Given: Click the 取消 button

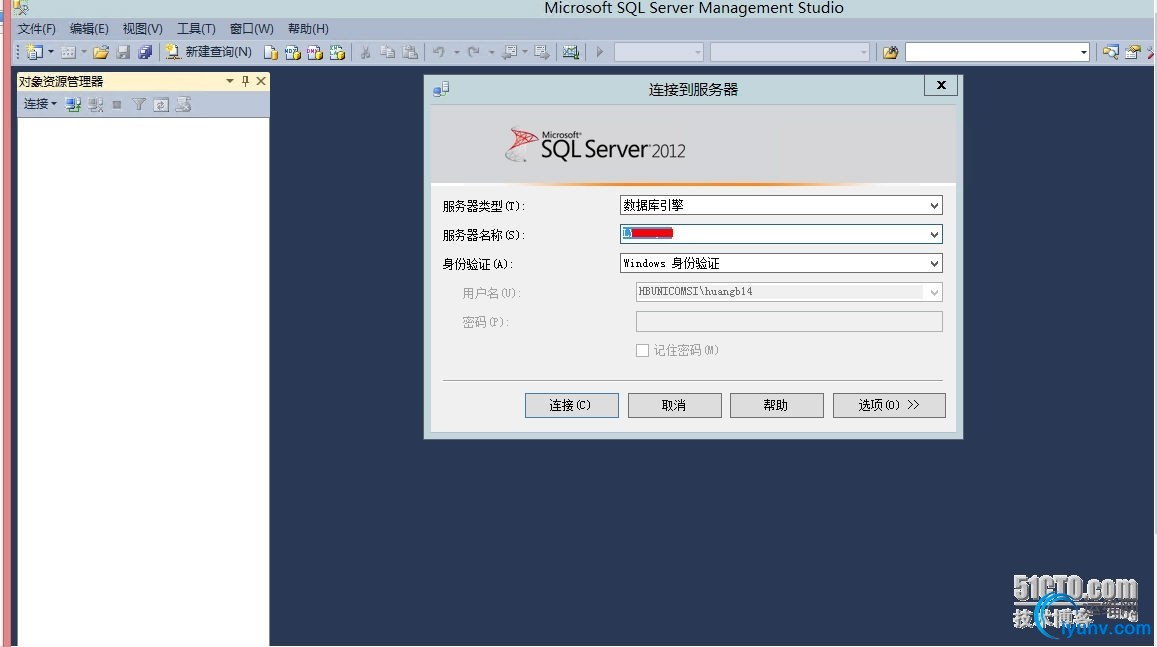Looking at the screenshot, I should coord(674,405).
